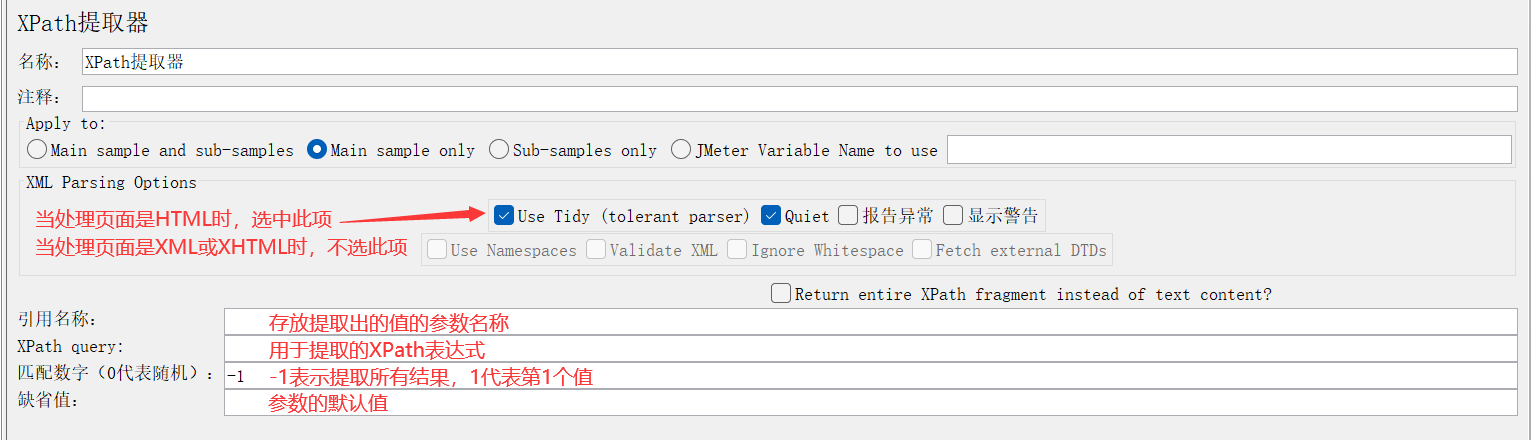Click the JMeter Variable Name text field
This screenshot has width=1531, height=440.
[x=1228, y=150]
